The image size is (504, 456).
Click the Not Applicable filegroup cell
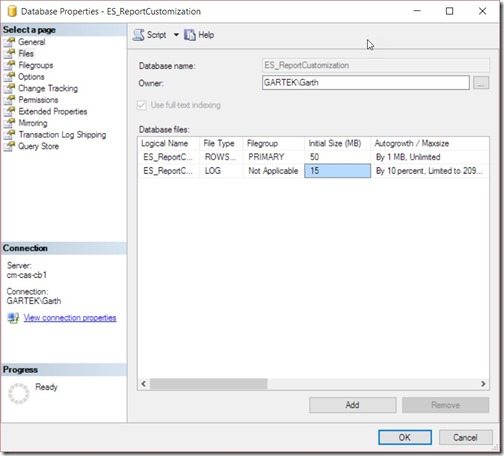pos(273,171)
